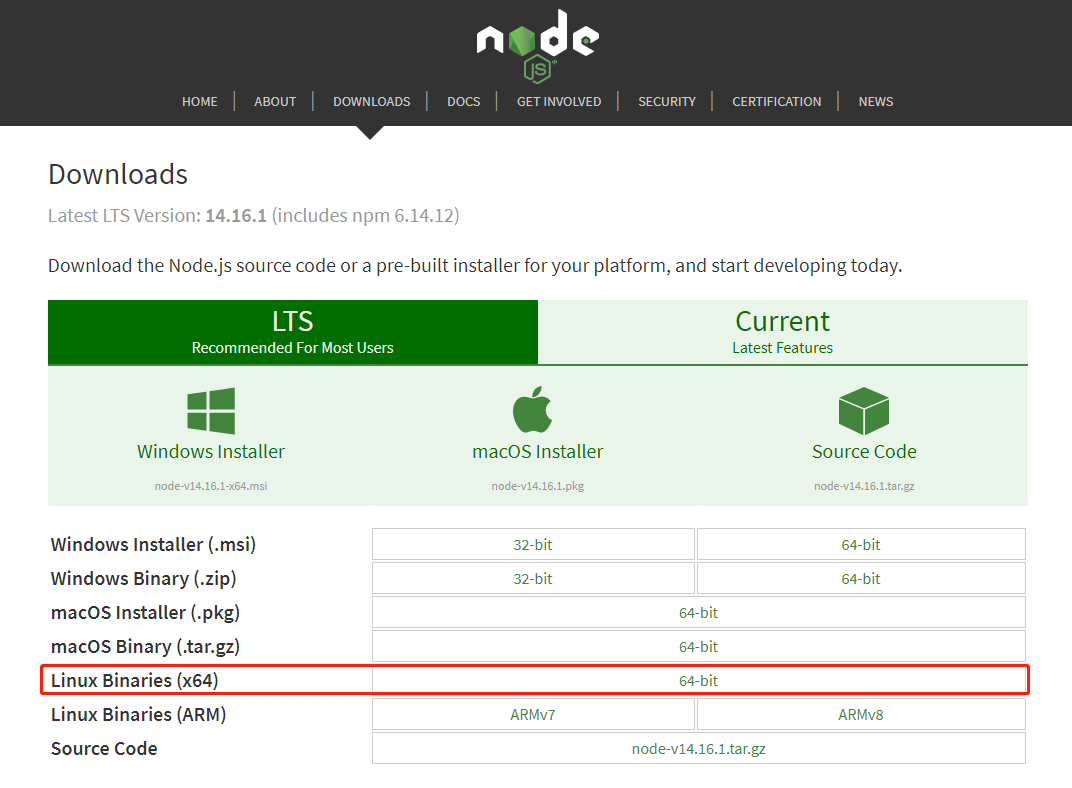Screen dimensions: 1072x788
Task: Download Windows Installer (.msi) 64-bit
Action: coord(861,545)
